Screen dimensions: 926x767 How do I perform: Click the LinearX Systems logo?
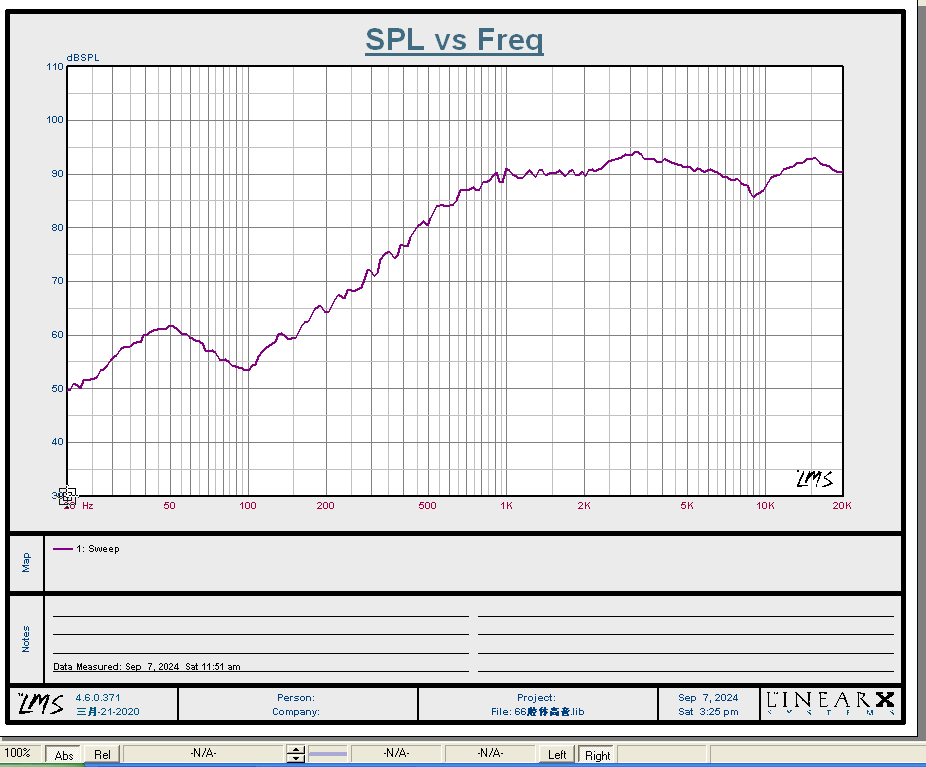click(830, 703)
